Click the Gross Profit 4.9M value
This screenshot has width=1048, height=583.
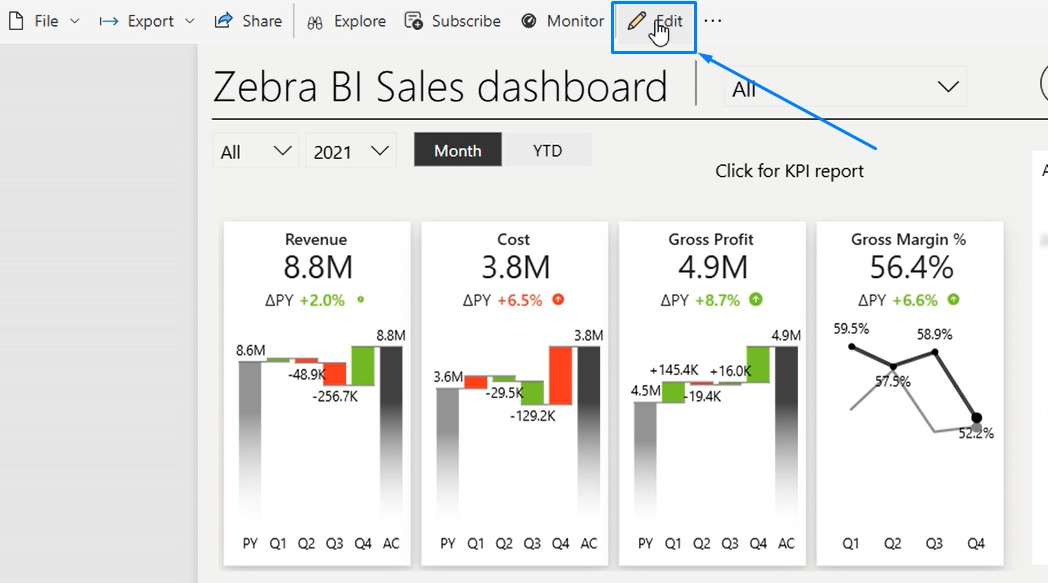[x=713, y=267]
